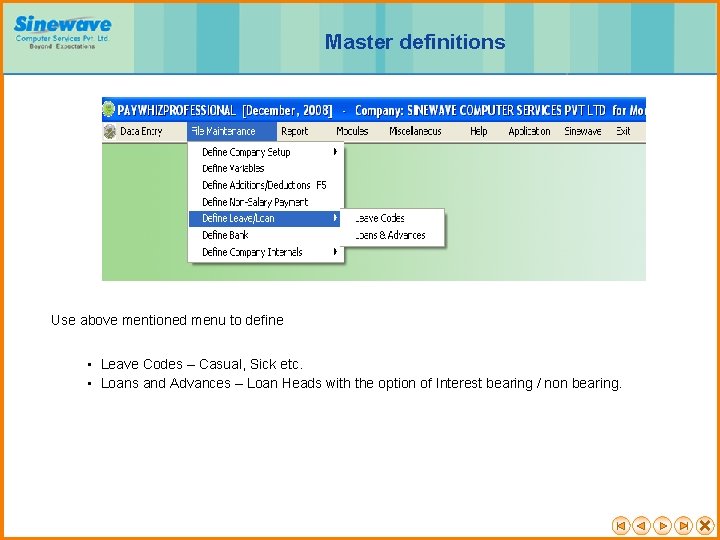The height and width of the screenshot is (540, 720).
Task: Choose Define Variables
Action: coord(266,168)
